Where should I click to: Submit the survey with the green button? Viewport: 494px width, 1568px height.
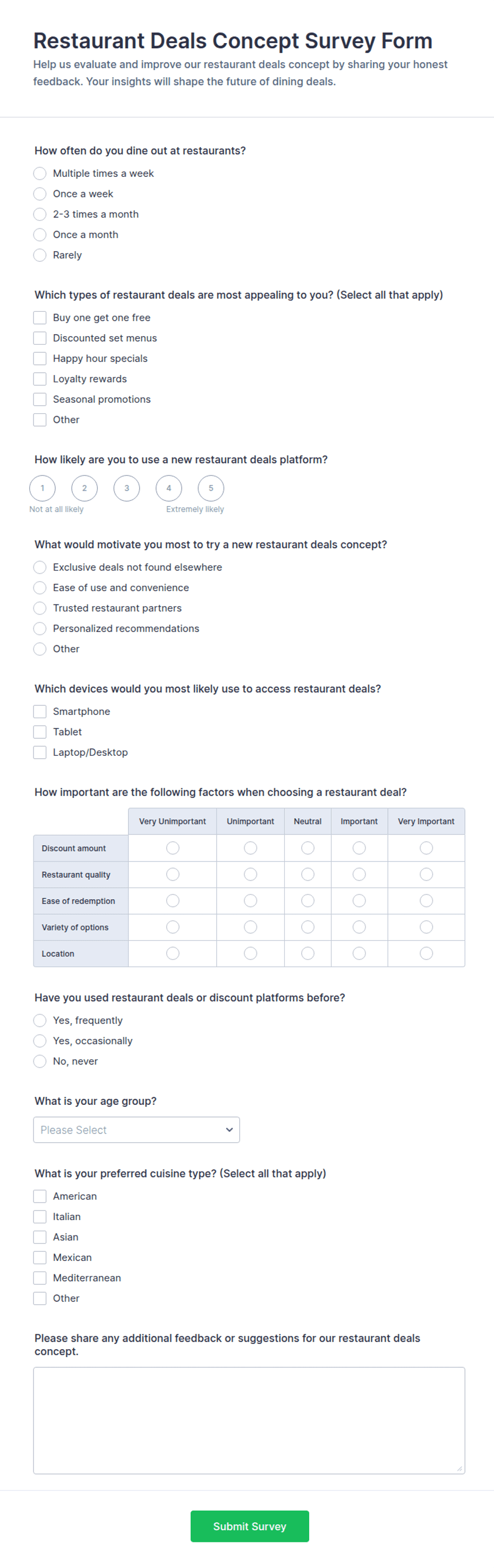pyautogui.click(x=250, y=1526)
